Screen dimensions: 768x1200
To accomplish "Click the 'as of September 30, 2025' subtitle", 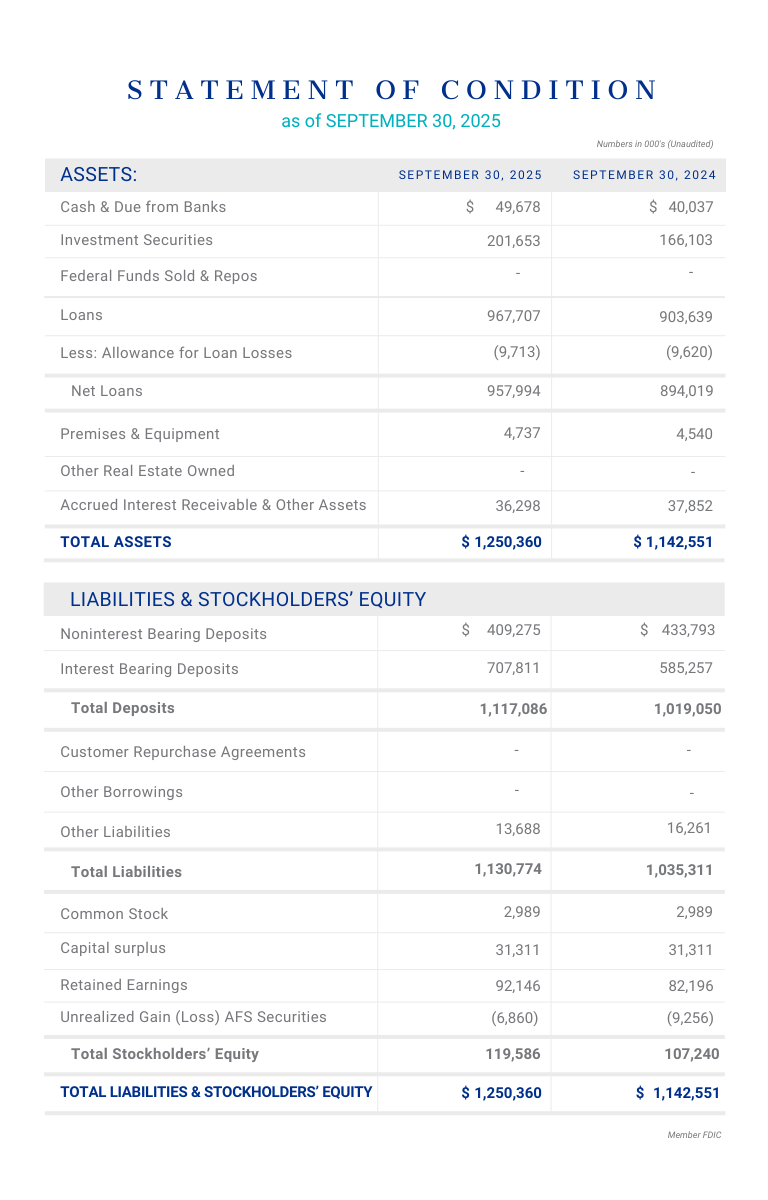I will point(390,121).
